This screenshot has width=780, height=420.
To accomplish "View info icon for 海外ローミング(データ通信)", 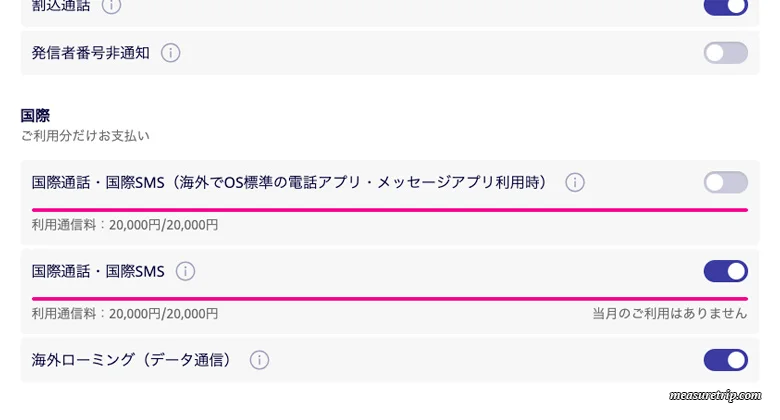I will point(259,360).
